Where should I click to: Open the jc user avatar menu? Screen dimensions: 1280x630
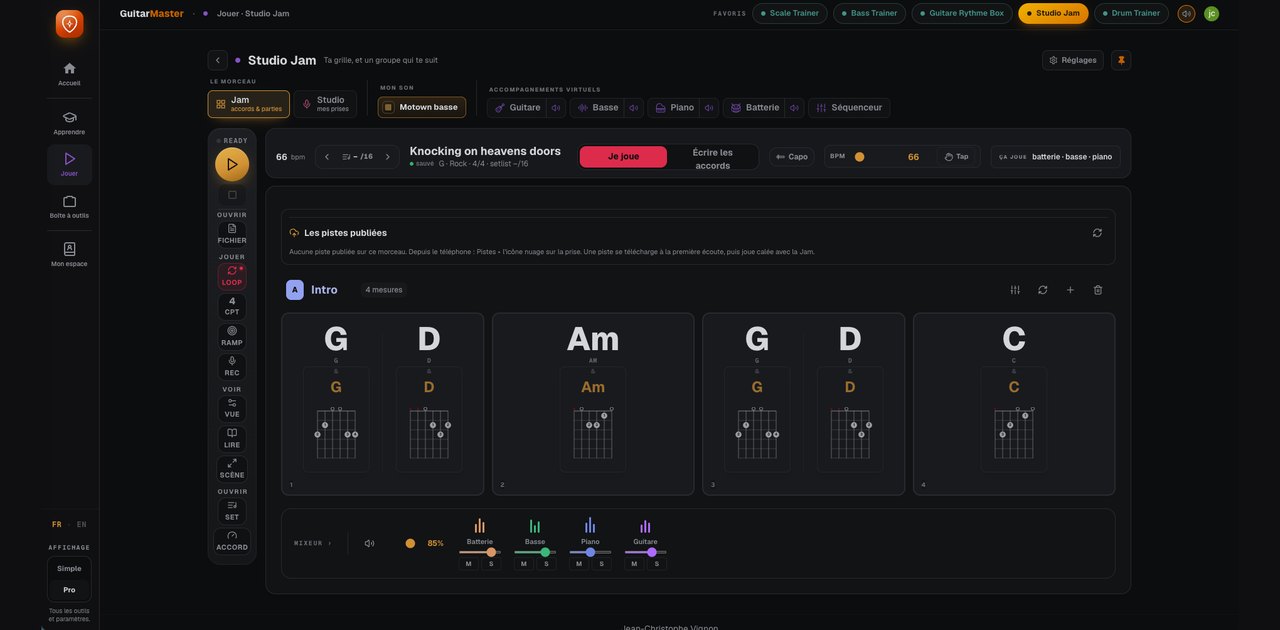1212,13
